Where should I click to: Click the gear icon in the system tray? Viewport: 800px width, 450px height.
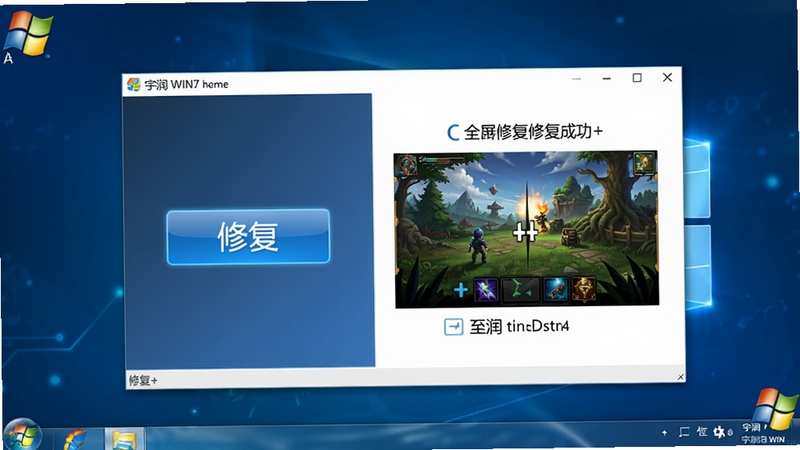coord(719,432)
